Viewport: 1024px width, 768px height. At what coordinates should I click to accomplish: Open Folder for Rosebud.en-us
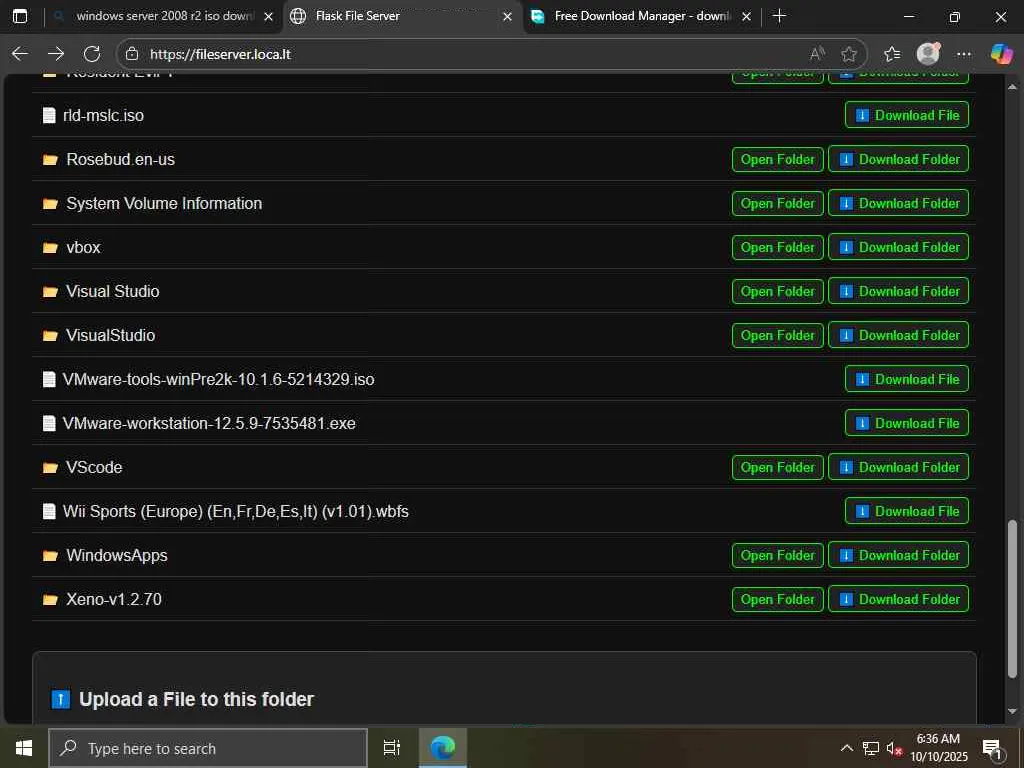(x=777, y=159)
